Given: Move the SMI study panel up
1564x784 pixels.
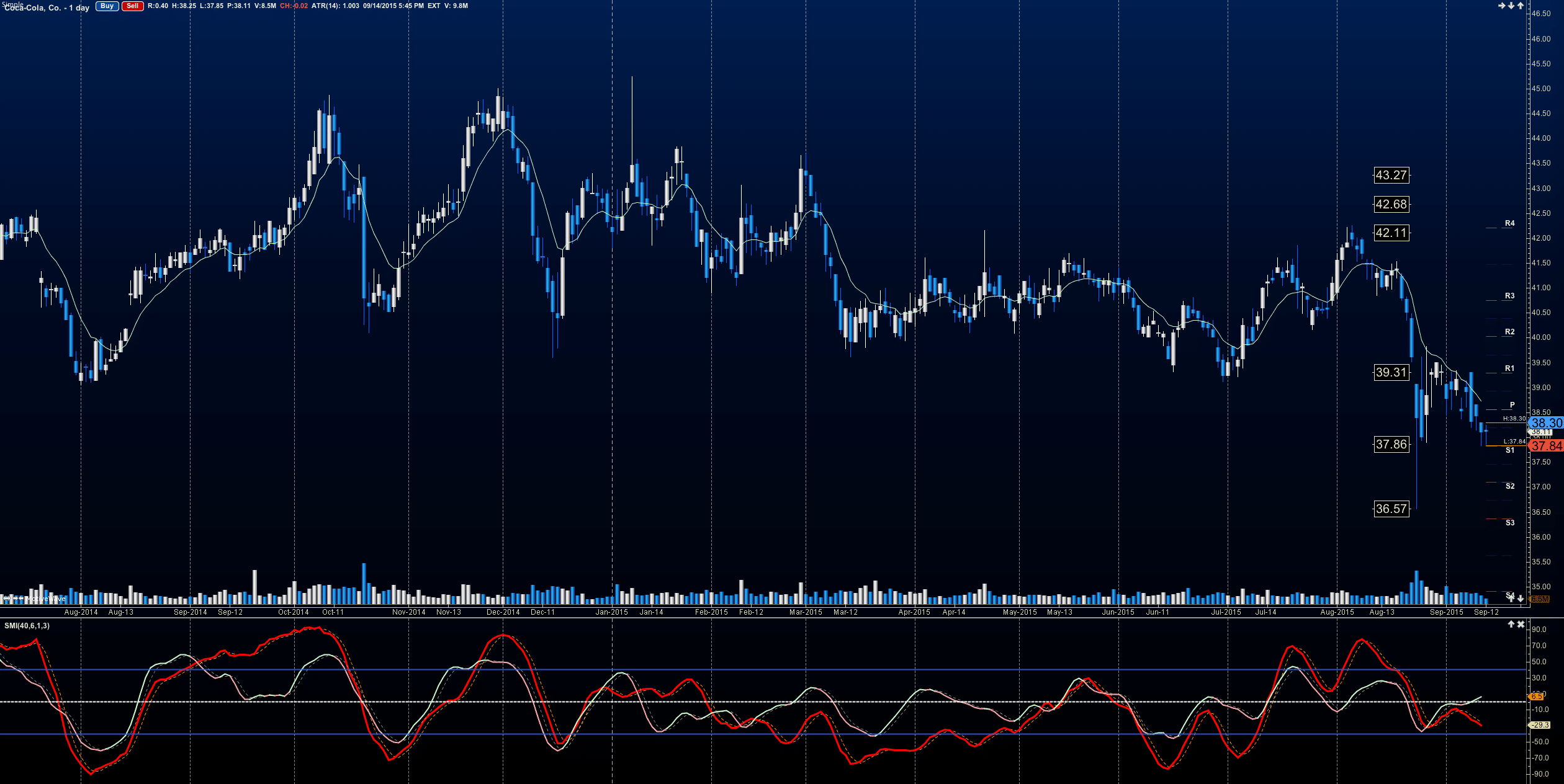Looking at the screenshot, I should coord(1511,624).
